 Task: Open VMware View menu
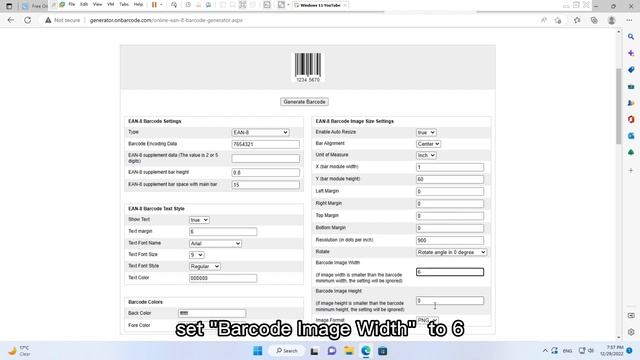[97, 4]
